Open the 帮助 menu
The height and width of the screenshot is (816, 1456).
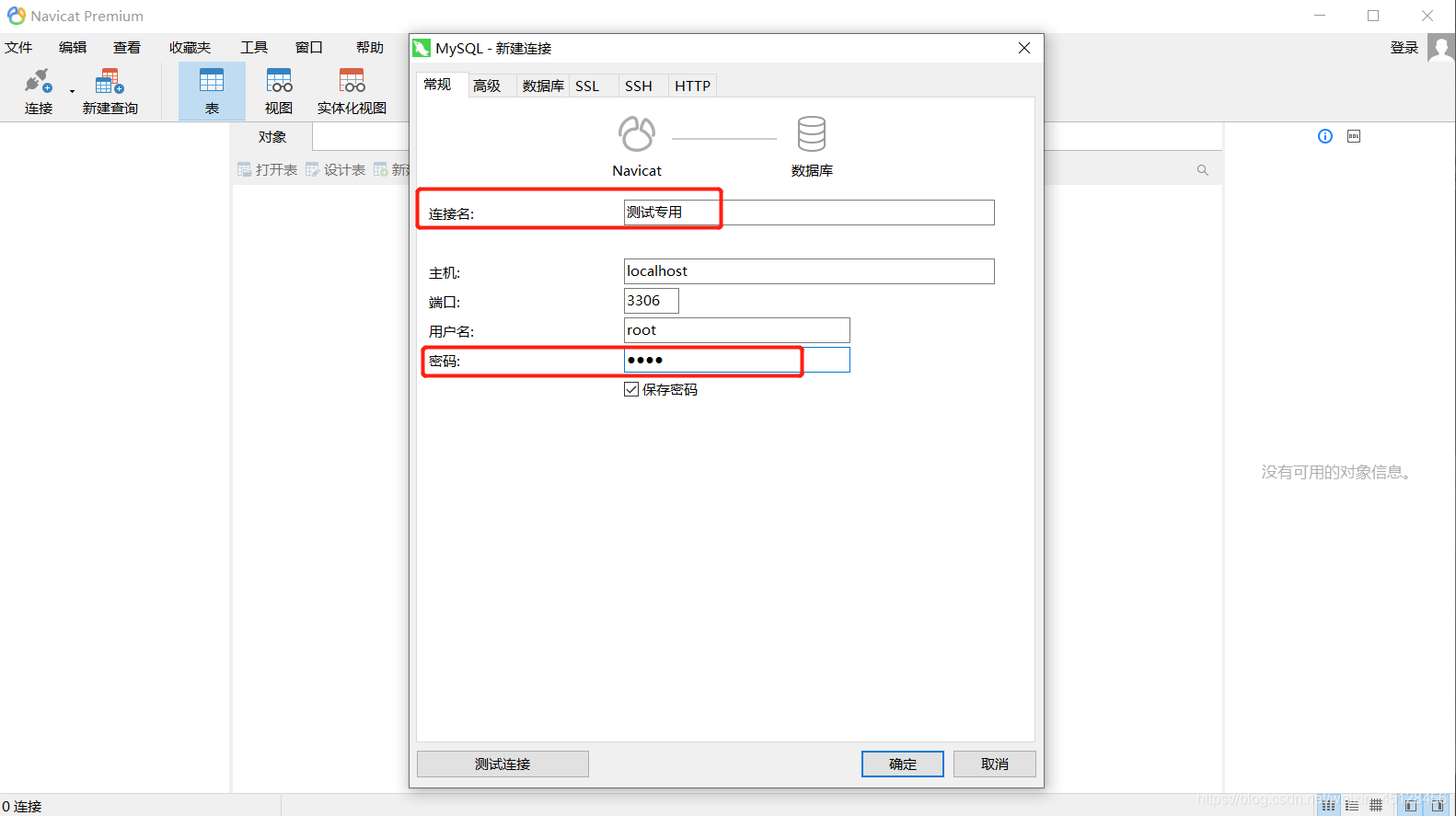(370, 48)
